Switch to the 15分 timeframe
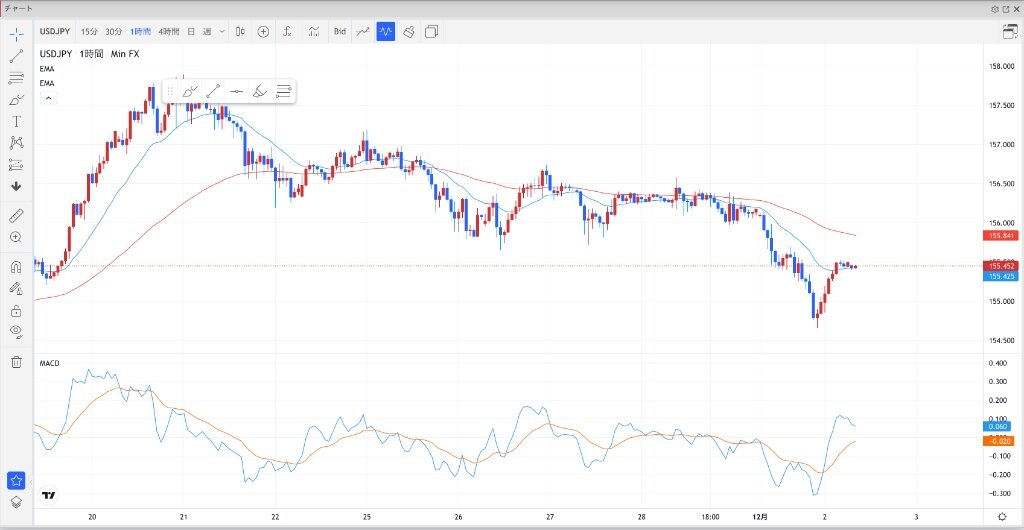The height and width of the screenshot is (530, 1024). [90, 32]
